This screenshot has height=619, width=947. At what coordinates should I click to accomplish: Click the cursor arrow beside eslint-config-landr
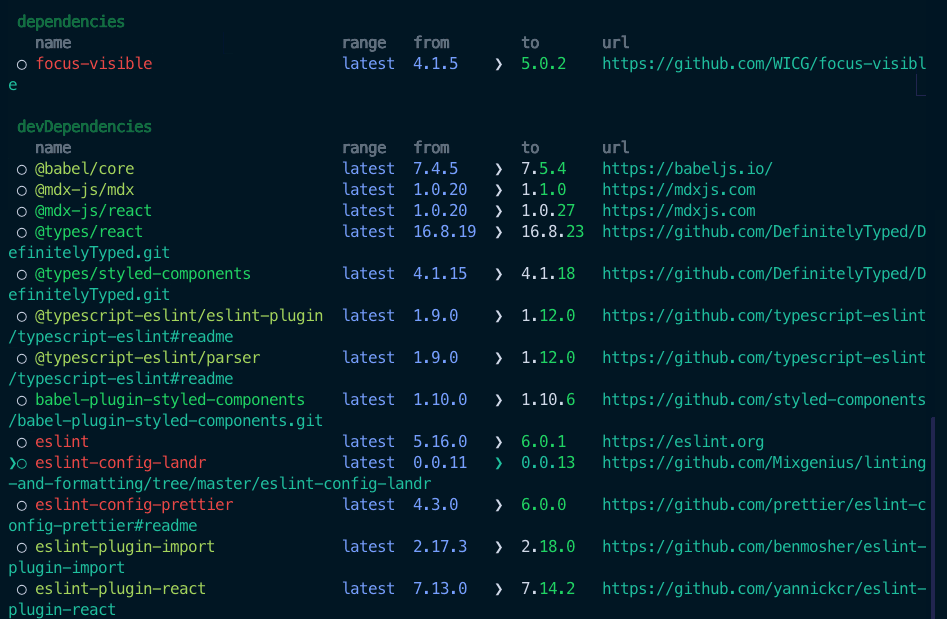(12, 463)
